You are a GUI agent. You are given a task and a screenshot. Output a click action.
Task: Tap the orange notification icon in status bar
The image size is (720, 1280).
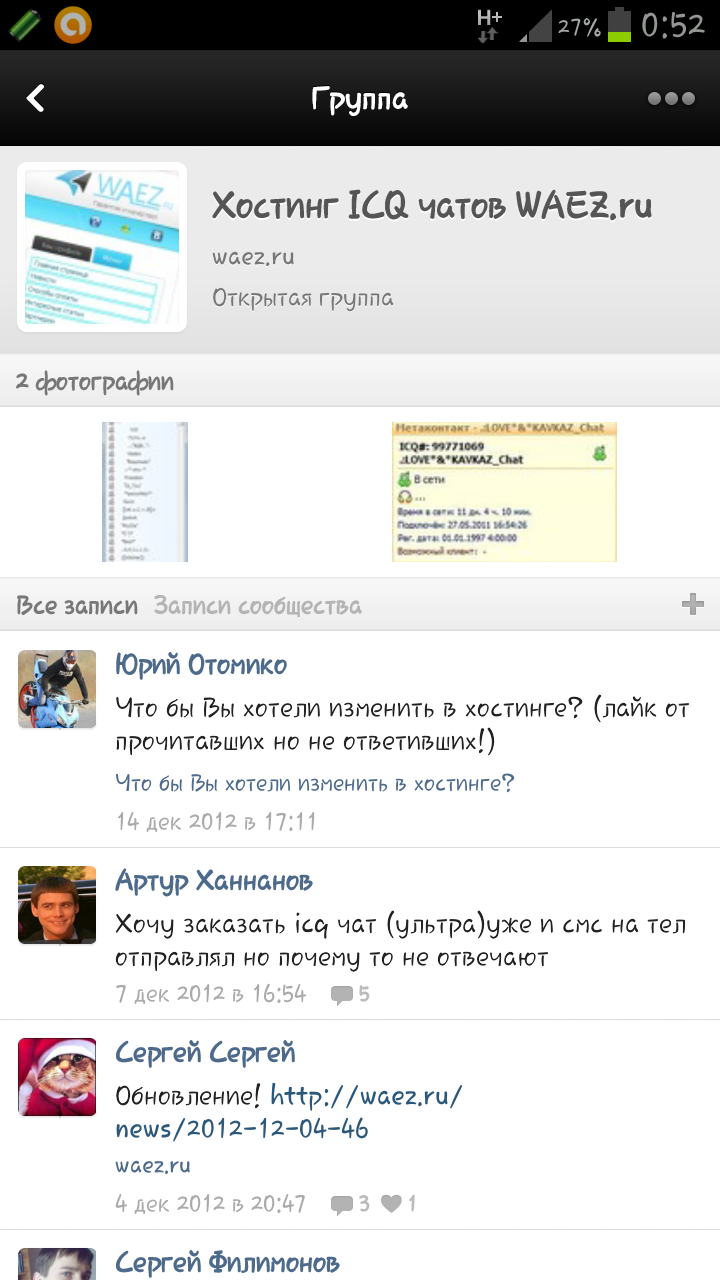click(x=72, y=25)
